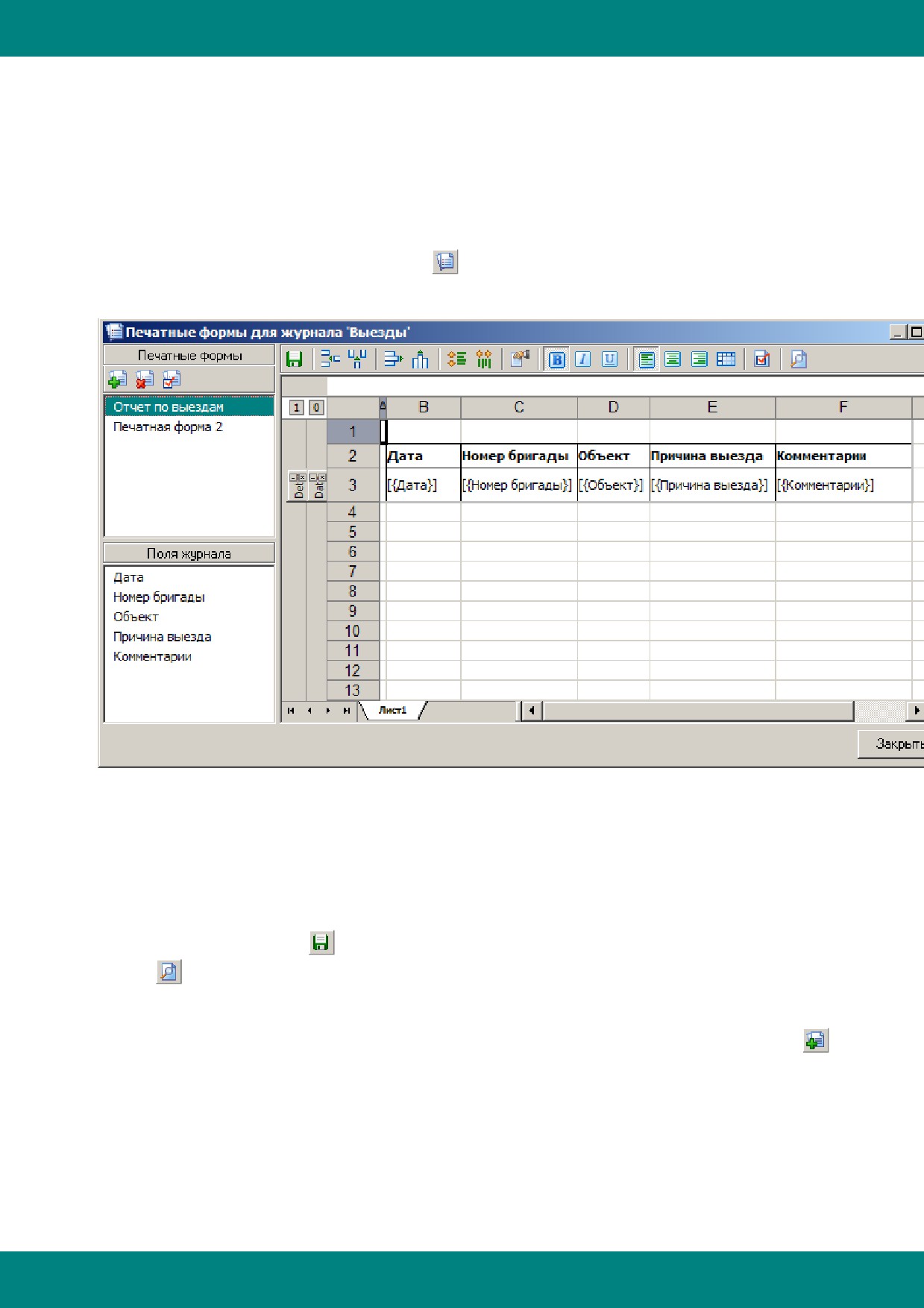924x1308 pixels.
Task: Click the '[{Комментарии}]' template cell
Action: pos(843,485)
